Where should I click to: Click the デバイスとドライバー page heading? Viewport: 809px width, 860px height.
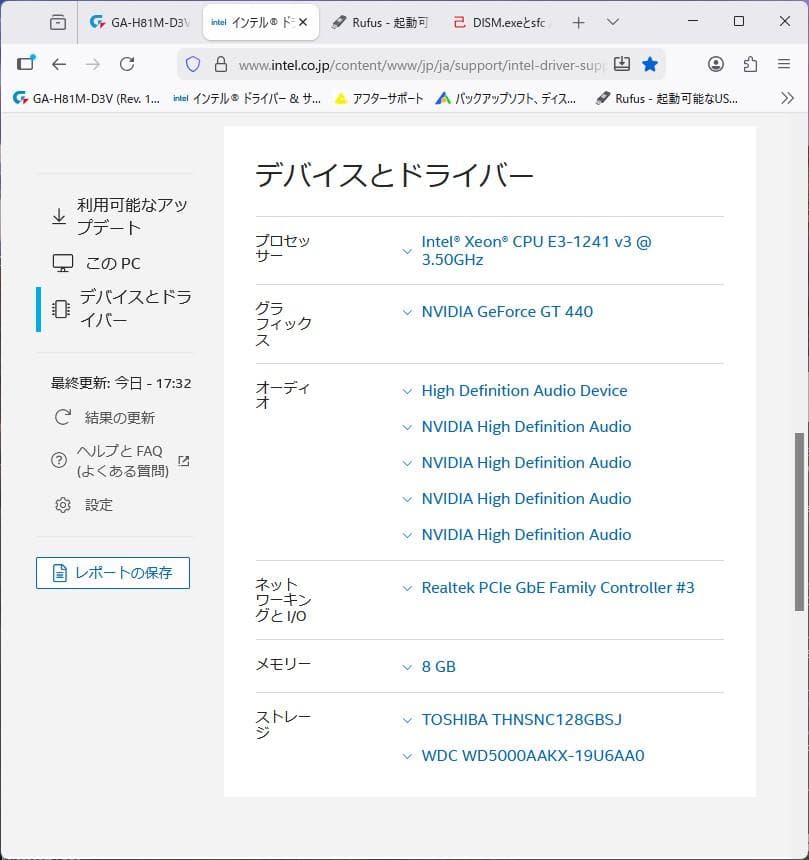394,175
